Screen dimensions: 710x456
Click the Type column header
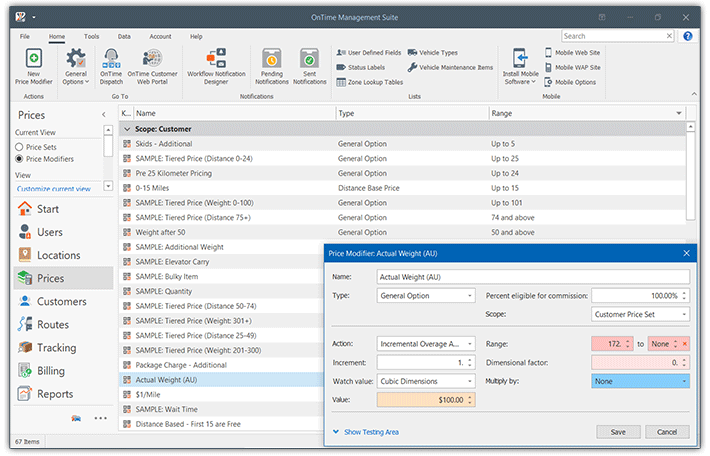pos(412,113)
